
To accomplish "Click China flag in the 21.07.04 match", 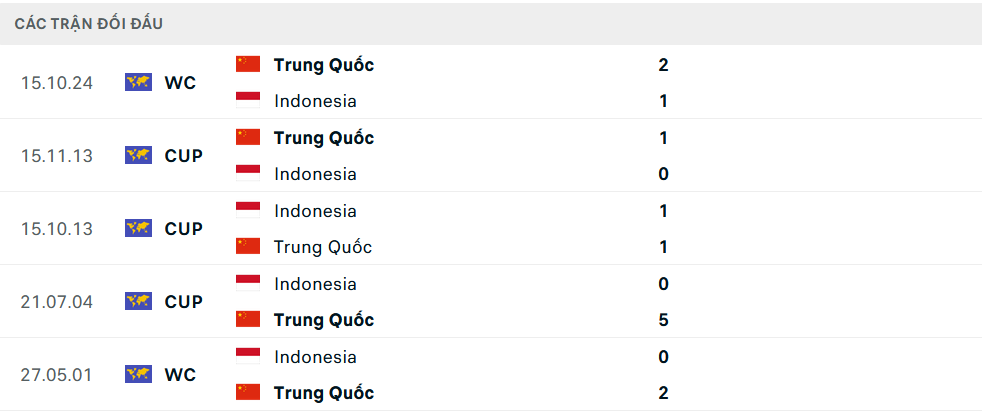I will pos(248,320).
